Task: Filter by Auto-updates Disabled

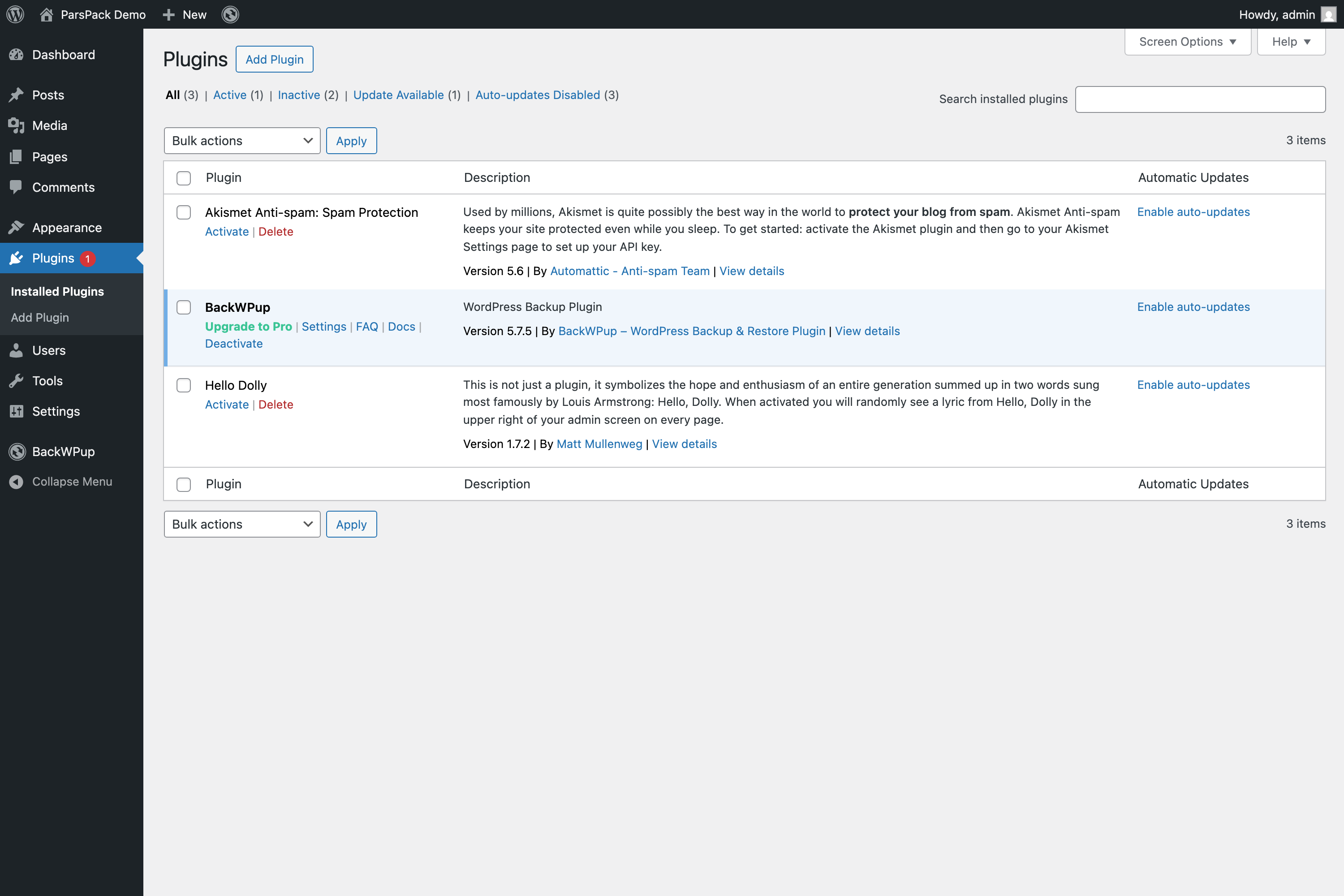Action: 538,95
